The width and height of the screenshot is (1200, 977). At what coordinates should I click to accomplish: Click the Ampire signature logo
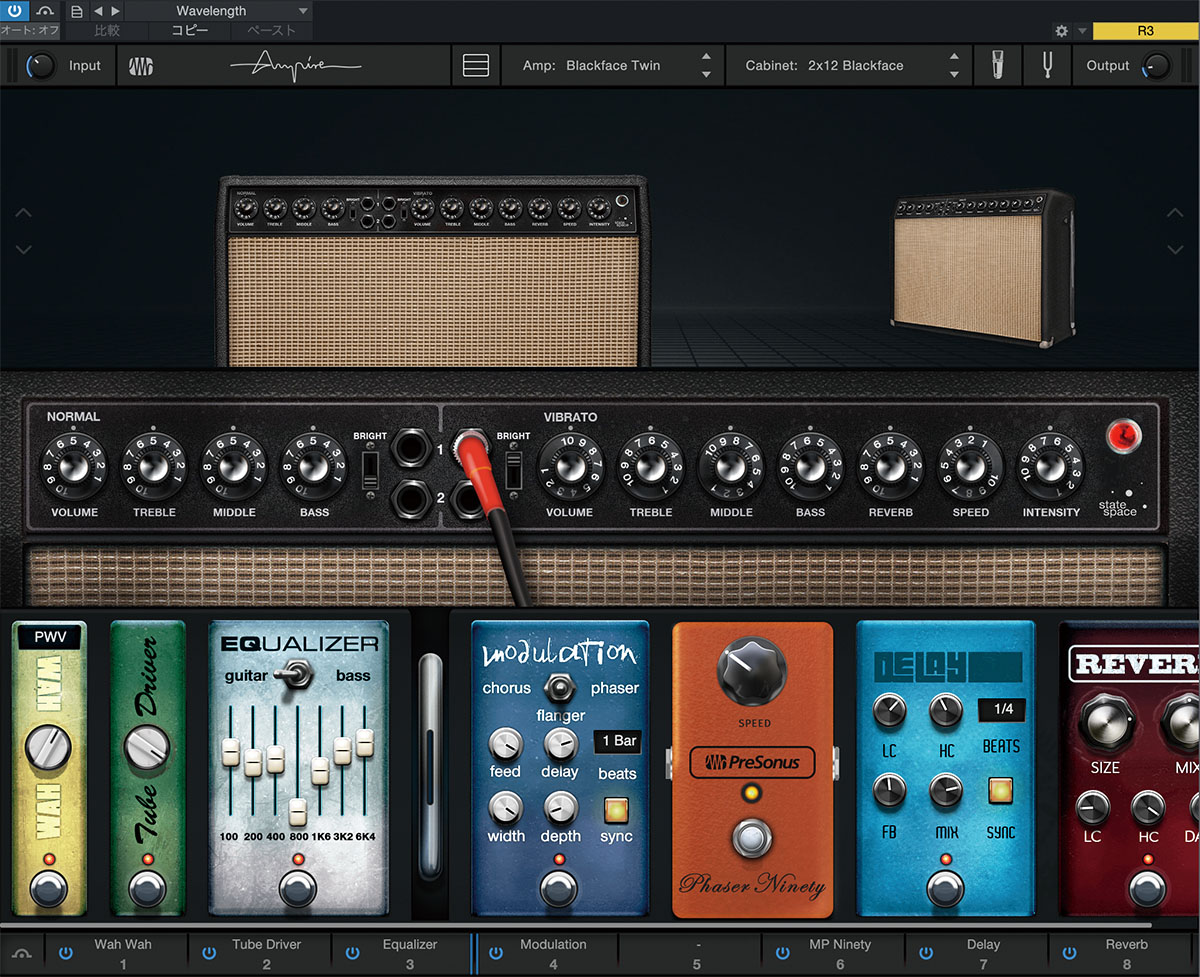point(295,65)
